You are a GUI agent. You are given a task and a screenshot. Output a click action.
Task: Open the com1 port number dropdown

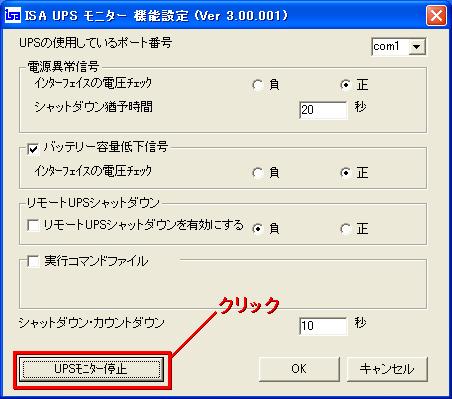point(416,47)
